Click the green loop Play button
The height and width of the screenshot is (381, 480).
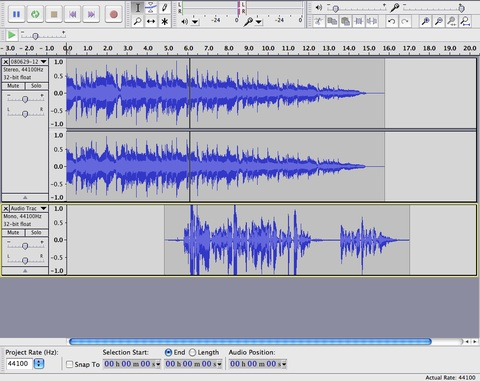click(35, 14)
